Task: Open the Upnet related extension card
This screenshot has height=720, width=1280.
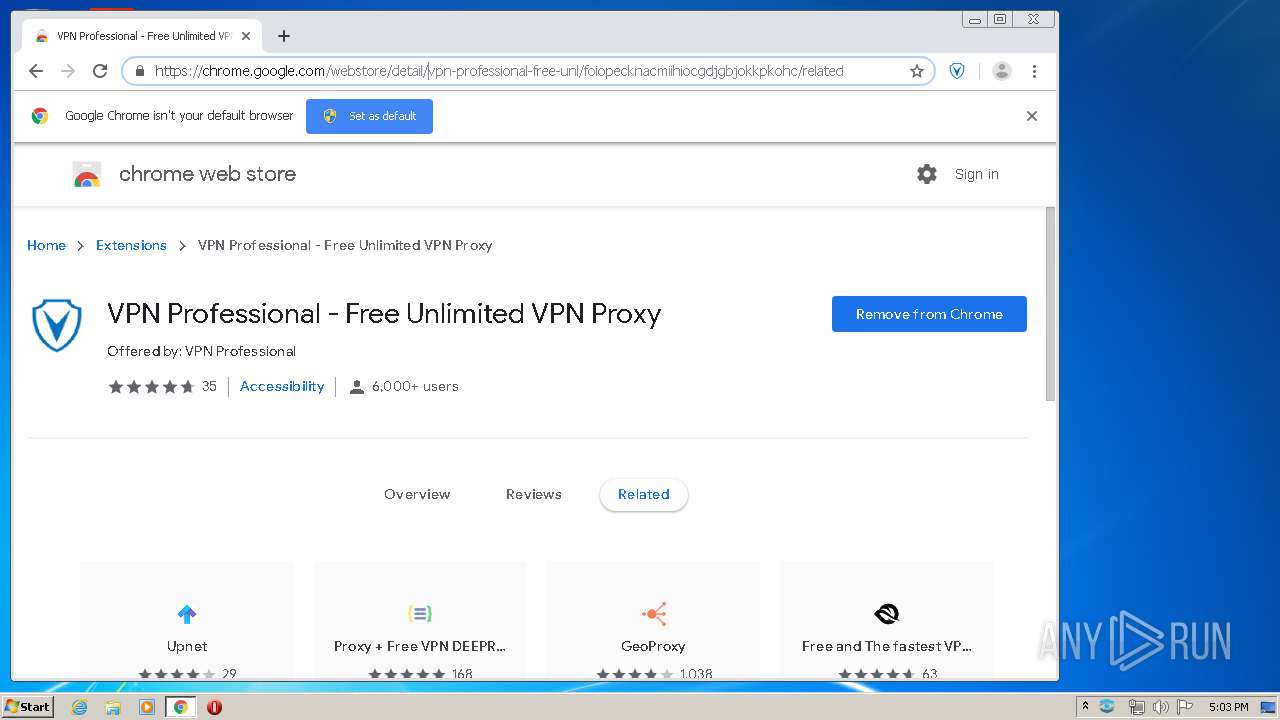Action: (x=187, y=620)
